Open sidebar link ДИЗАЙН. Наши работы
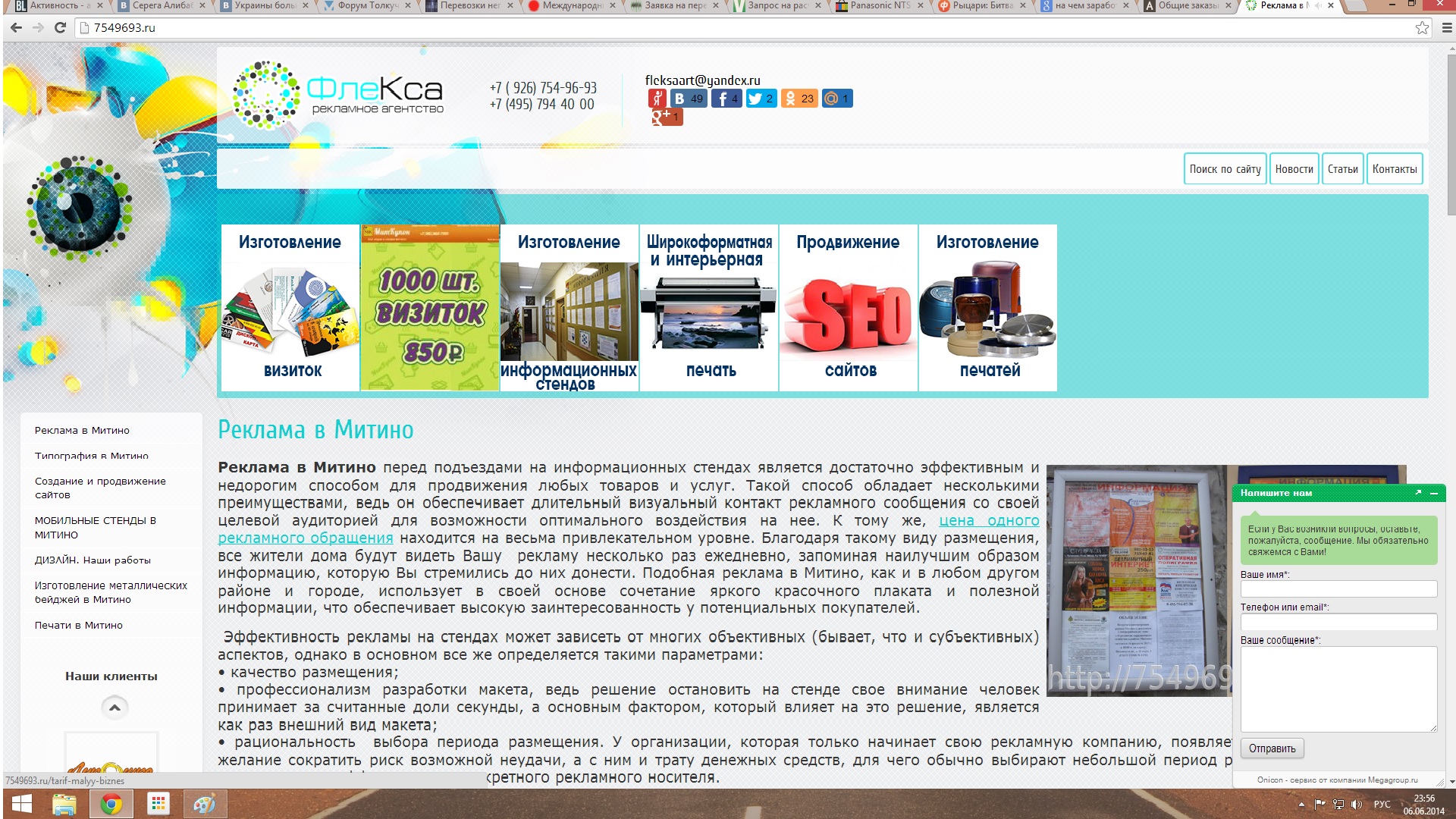The height and width of the screenshot is (819, 1456). click(93, 560)
